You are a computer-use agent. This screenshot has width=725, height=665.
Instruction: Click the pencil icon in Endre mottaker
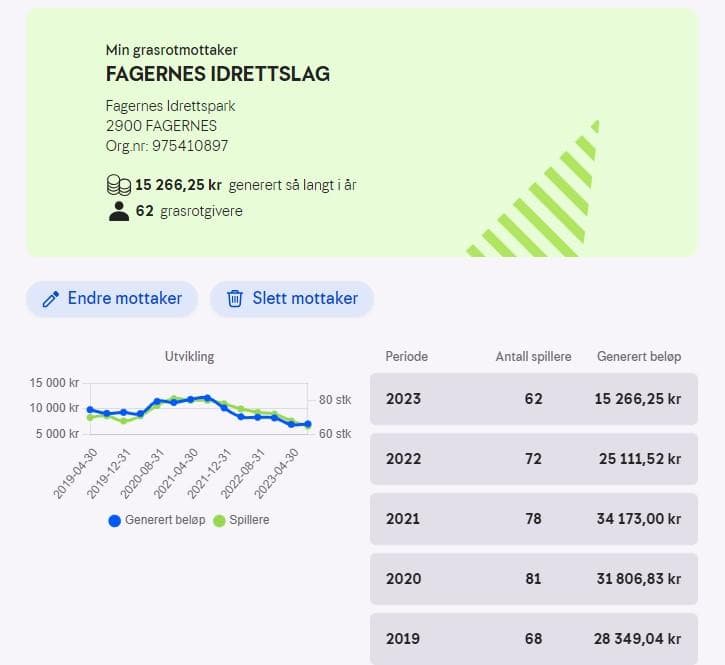[50, 299]
